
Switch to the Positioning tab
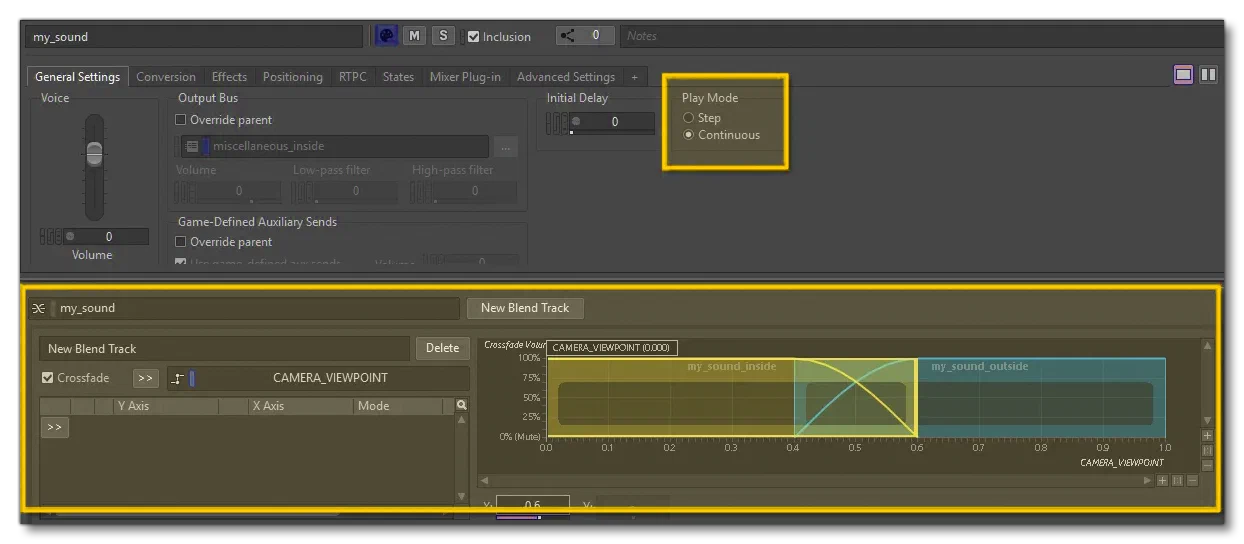[293, 77]
